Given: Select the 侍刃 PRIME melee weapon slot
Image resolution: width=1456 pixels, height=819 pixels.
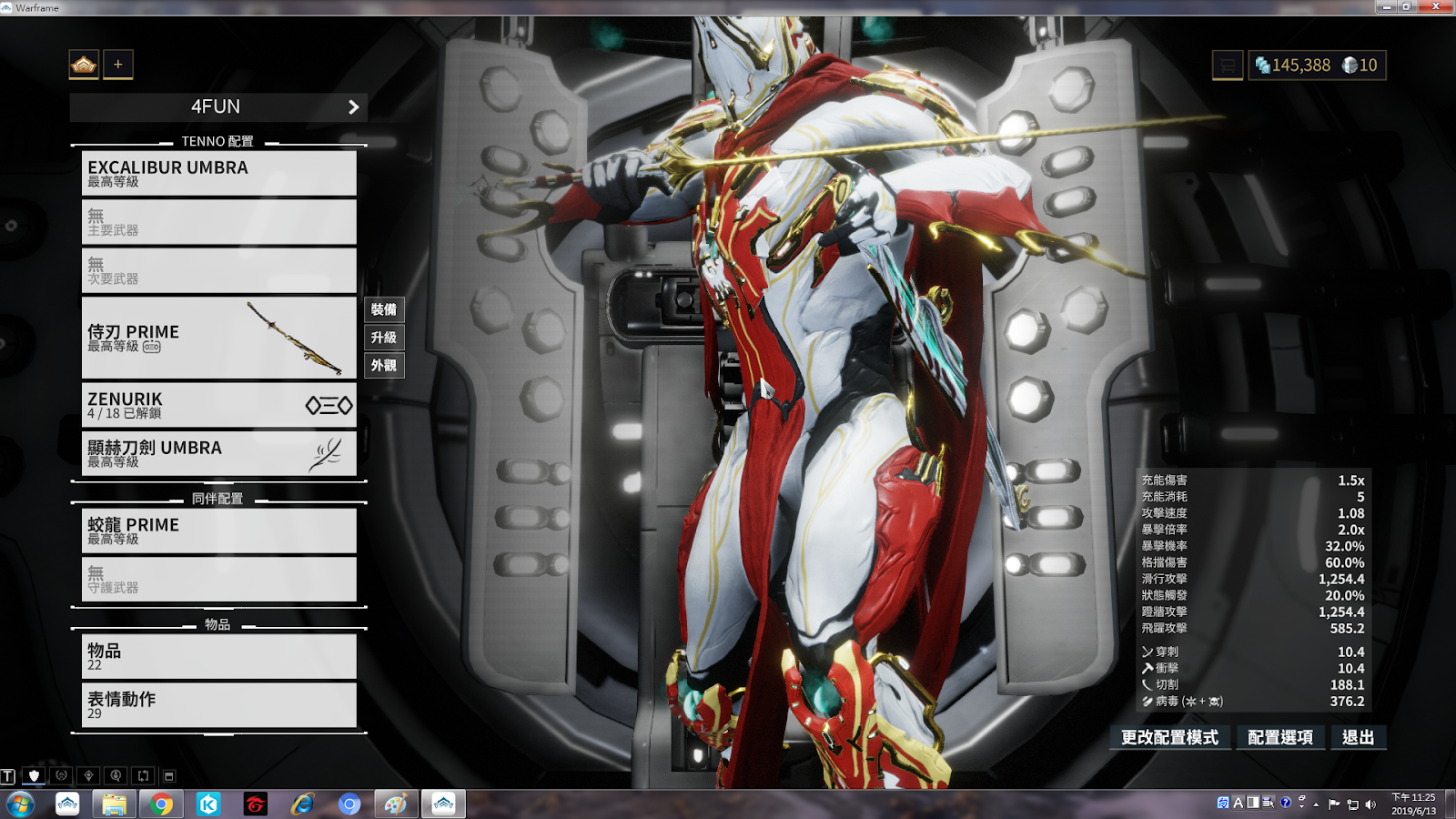Looking at the screenshot, I should [x=218, y=338].
